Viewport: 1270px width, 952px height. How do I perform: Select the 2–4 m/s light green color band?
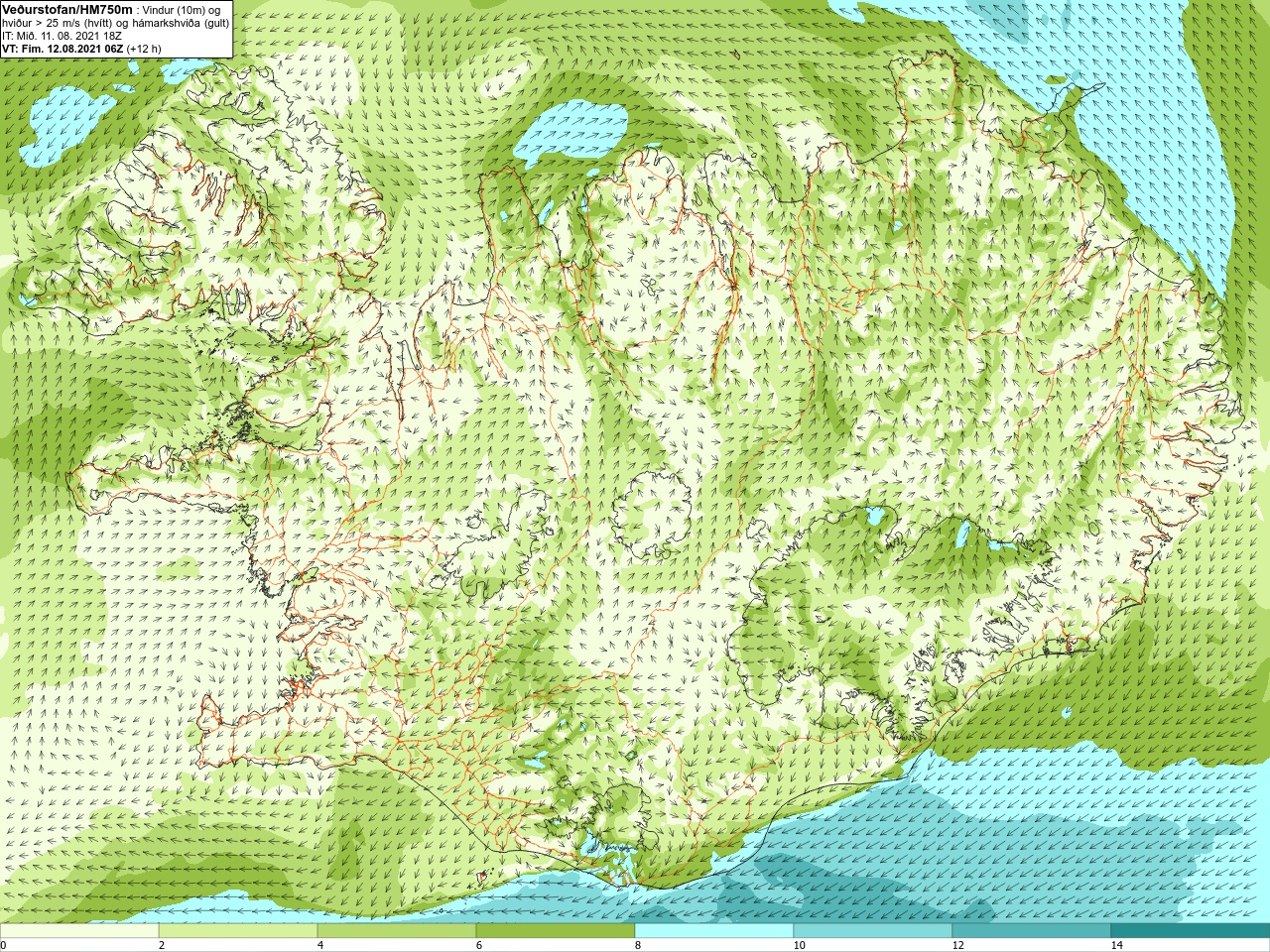coord(238,931)
